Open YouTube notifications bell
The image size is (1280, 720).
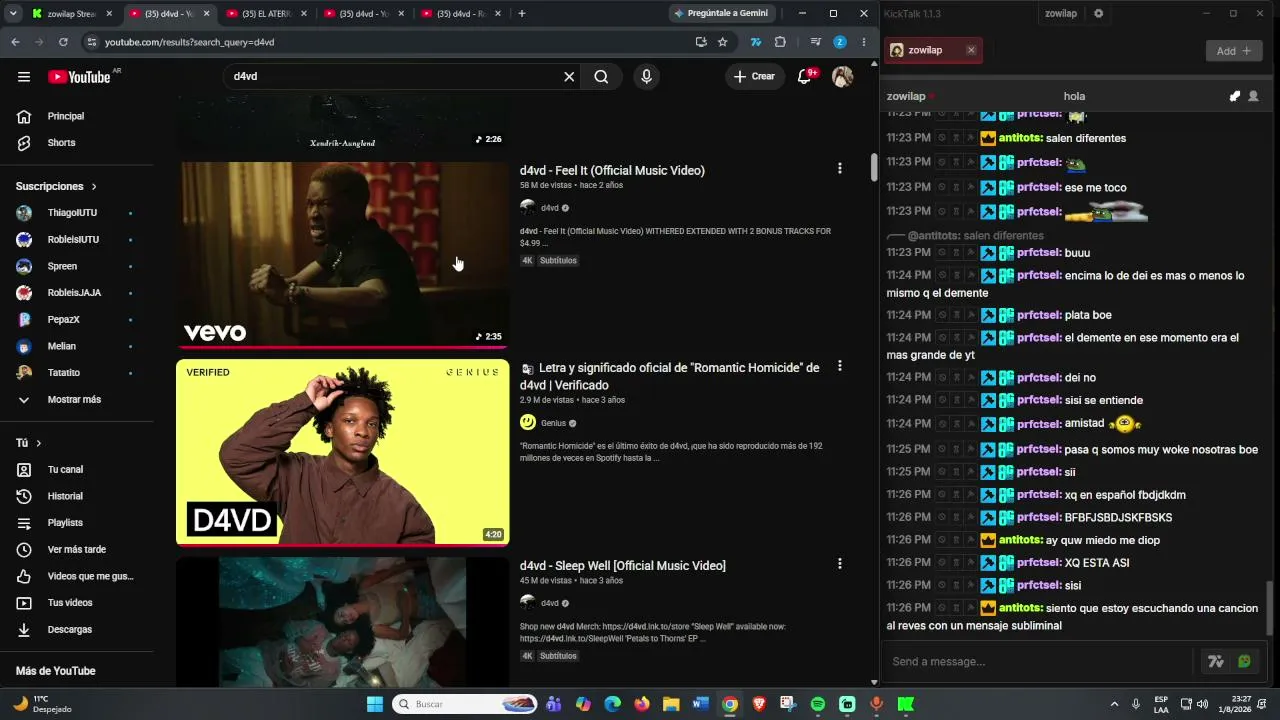tap(805, 77)
